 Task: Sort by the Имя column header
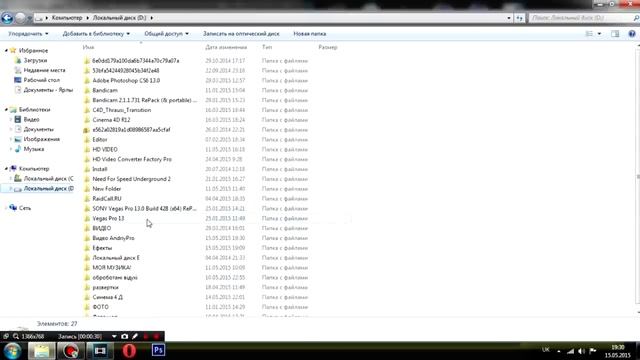[88, 47]
